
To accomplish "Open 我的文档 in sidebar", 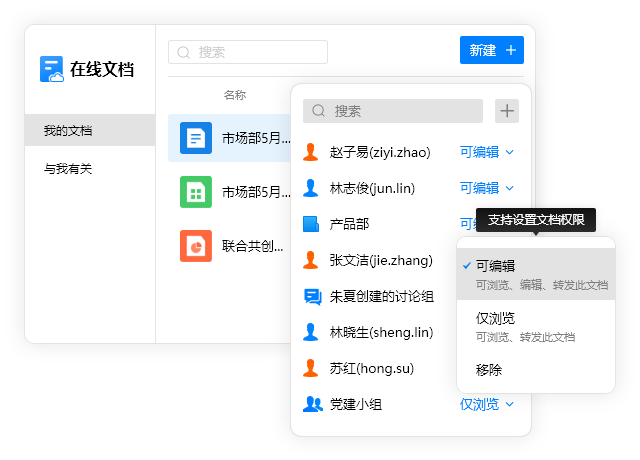I will 90,130.
